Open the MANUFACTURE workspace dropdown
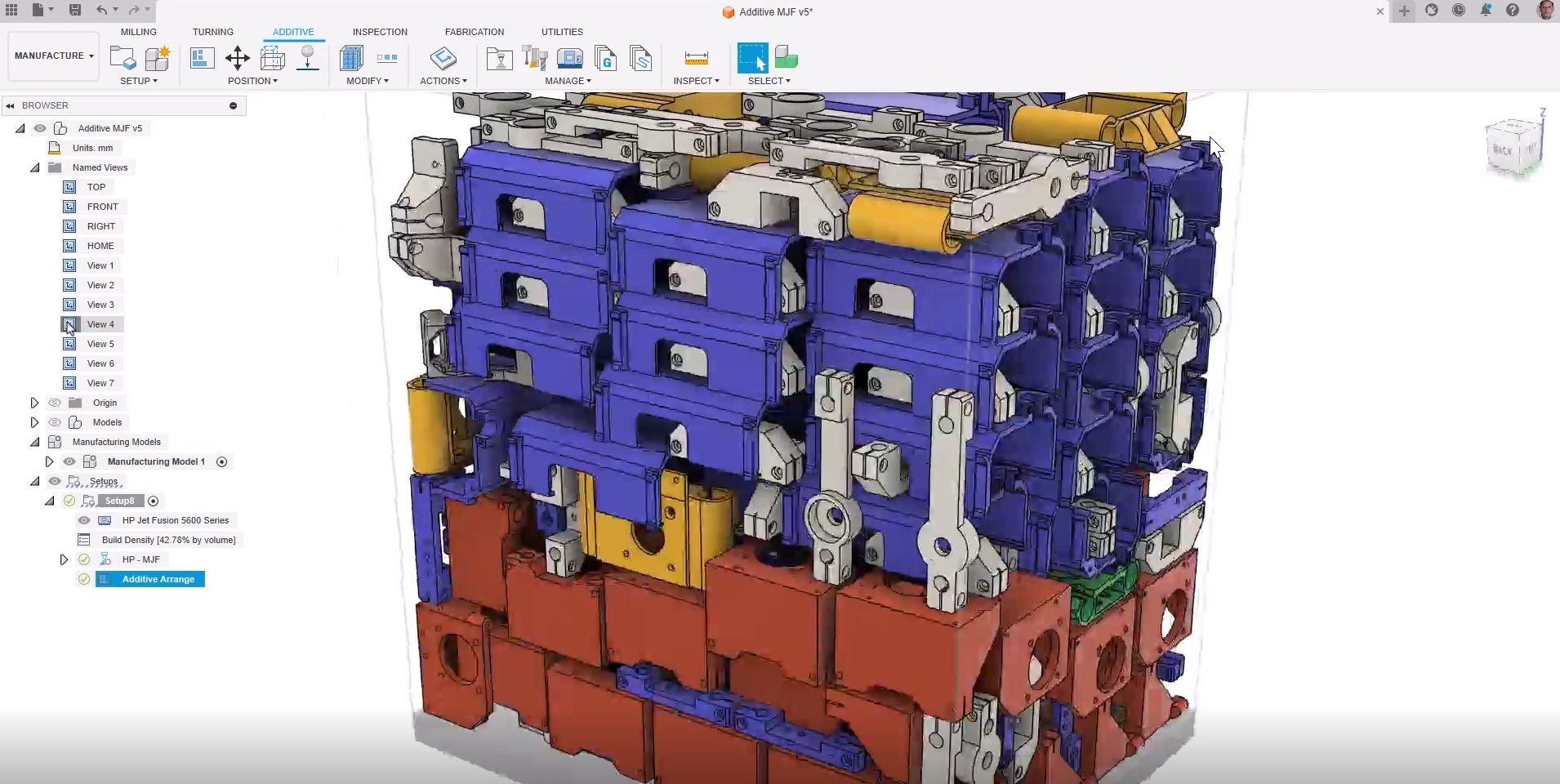The image size is (1560, 784). click(x=54, y=56)
